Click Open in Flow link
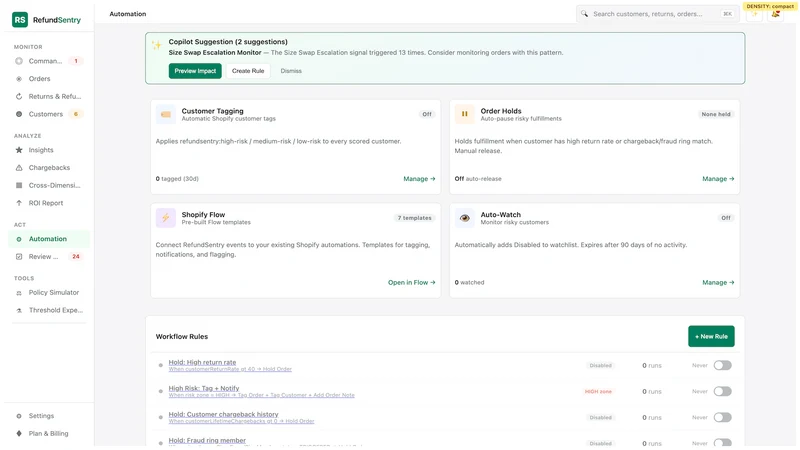 pos(412,283)
